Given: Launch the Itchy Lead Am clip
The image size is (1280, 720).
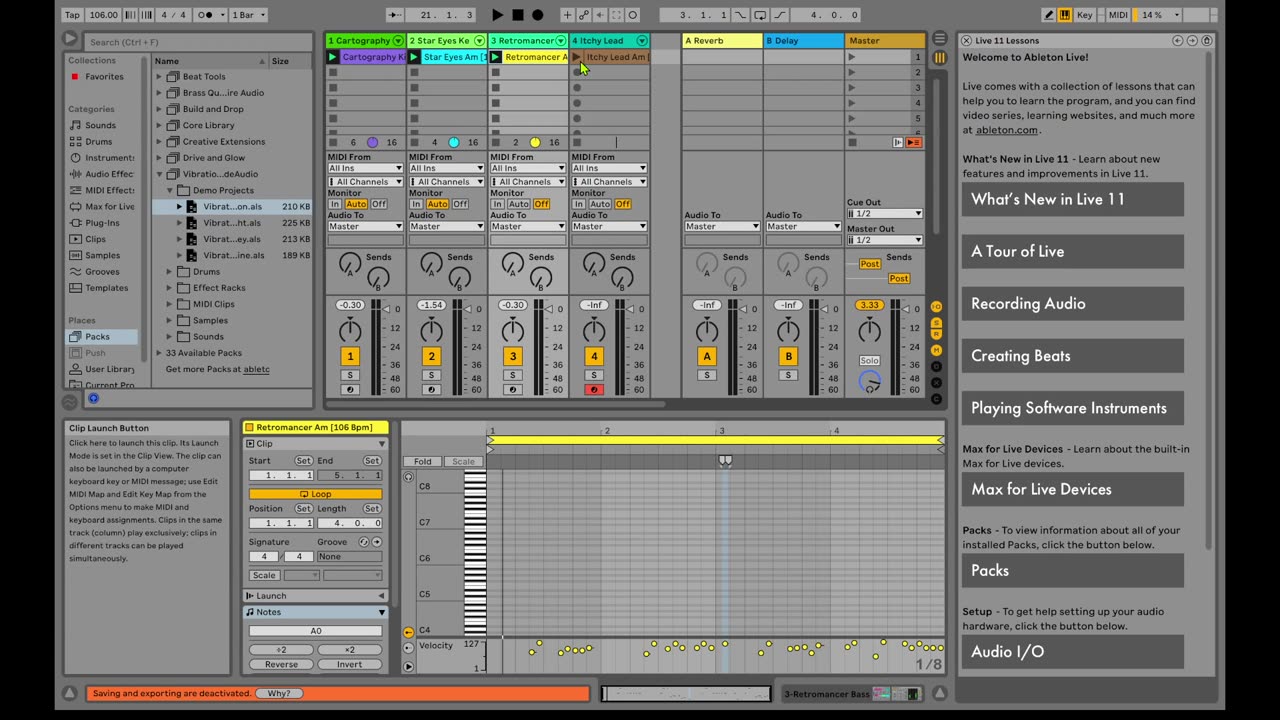Looking at the screenshot, I should click(x=577, y=57).
